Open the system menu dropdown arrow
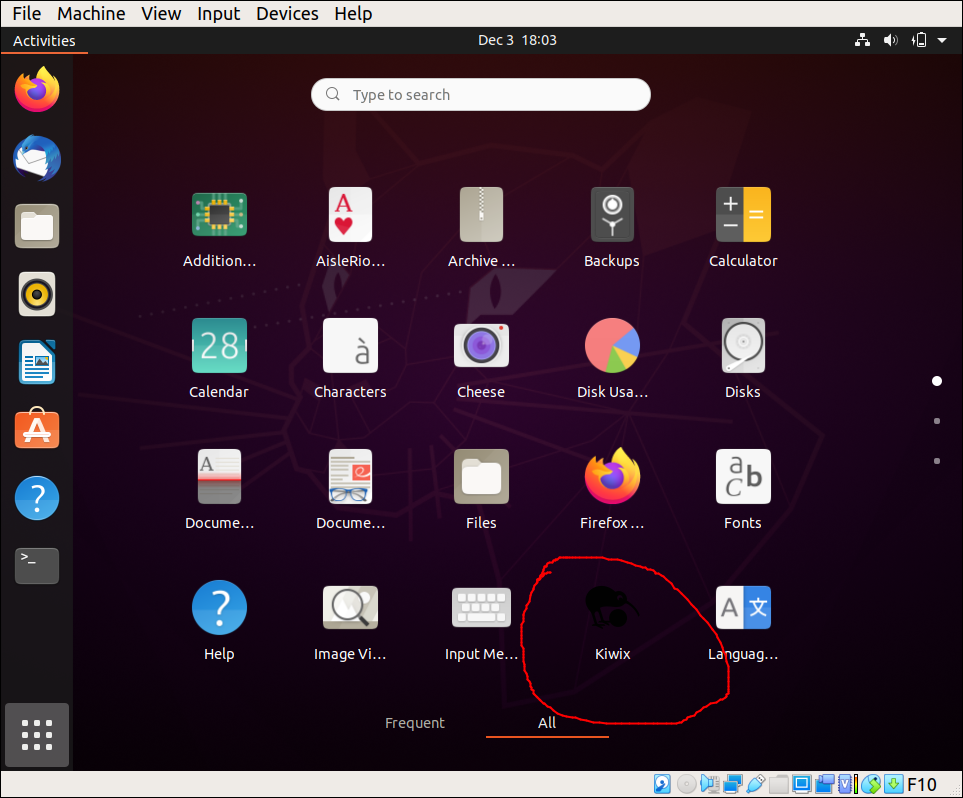 pyautogui.click(x=941, y=40)
